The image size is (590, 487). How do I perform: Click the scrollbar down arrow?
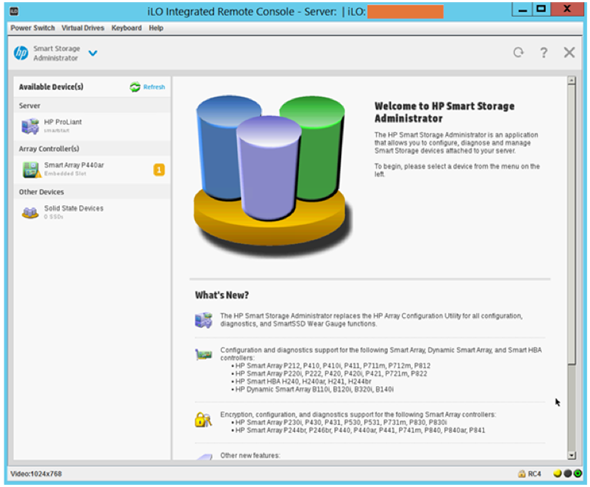click(571, 455)
